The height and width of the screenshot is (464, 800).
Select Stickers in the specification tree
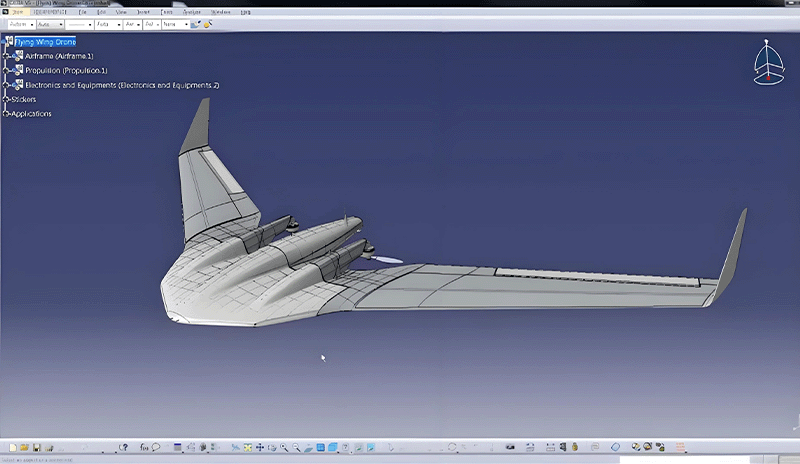[23, 100]
